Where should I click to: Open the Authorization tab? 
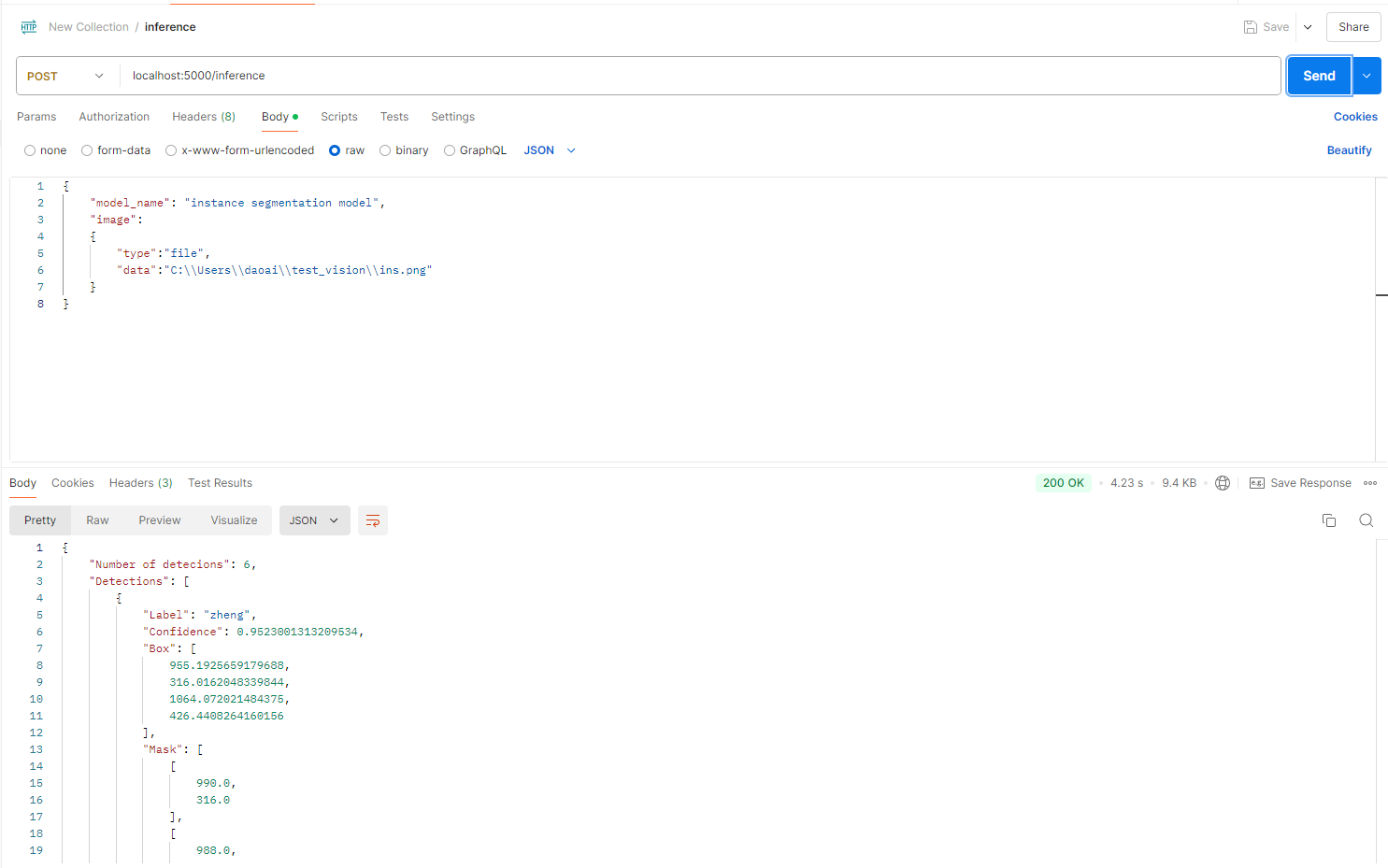click(114, 117)
